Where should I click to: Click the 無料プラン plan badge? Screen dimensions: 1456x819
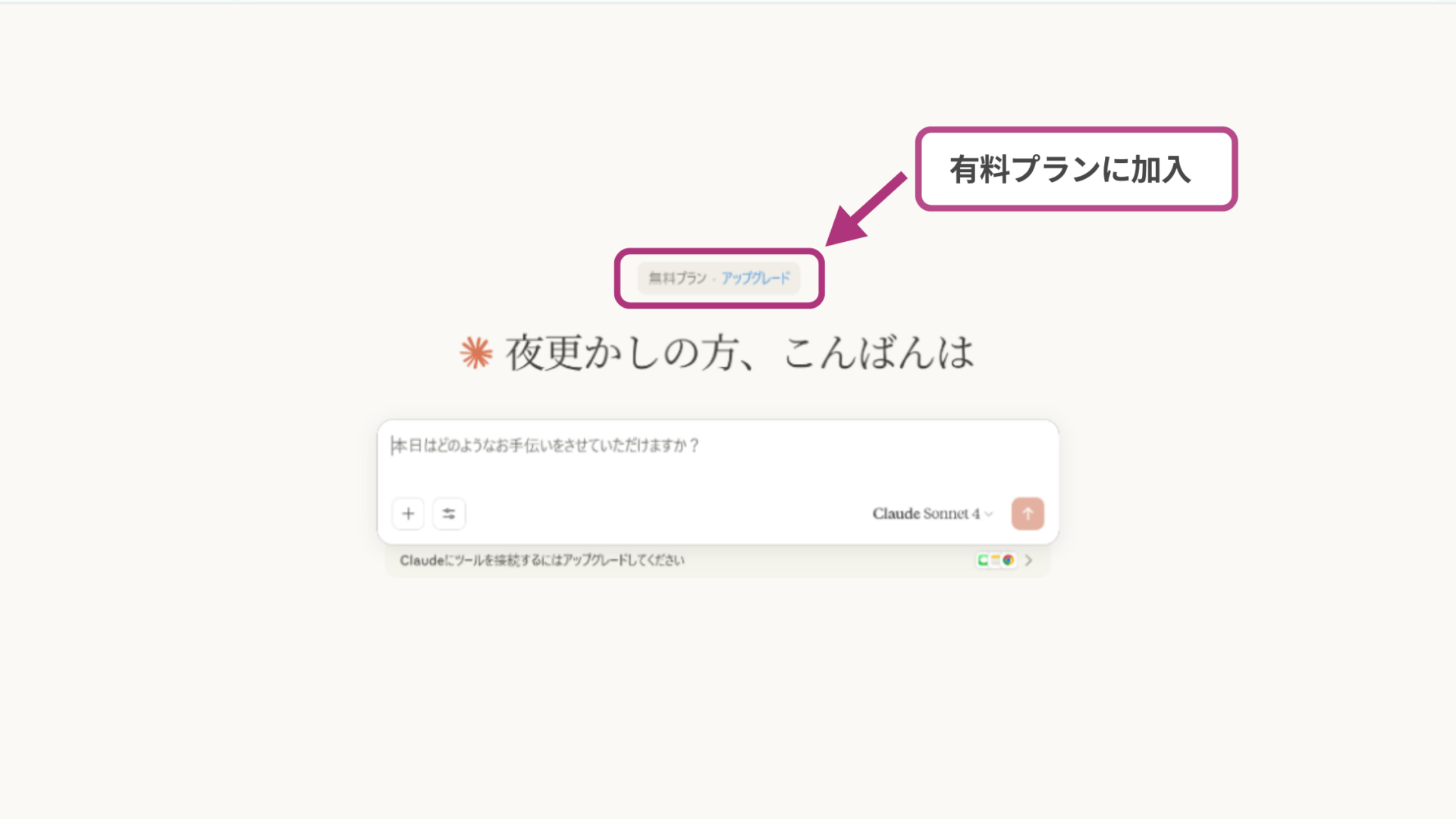pyautogui.click(x=676, y=278)
